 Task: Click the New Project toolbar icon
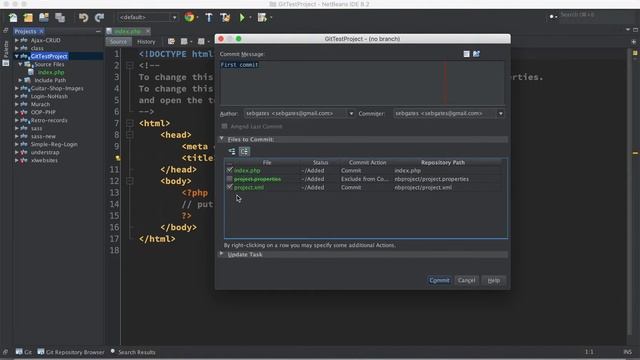click(x=28, y=18)
